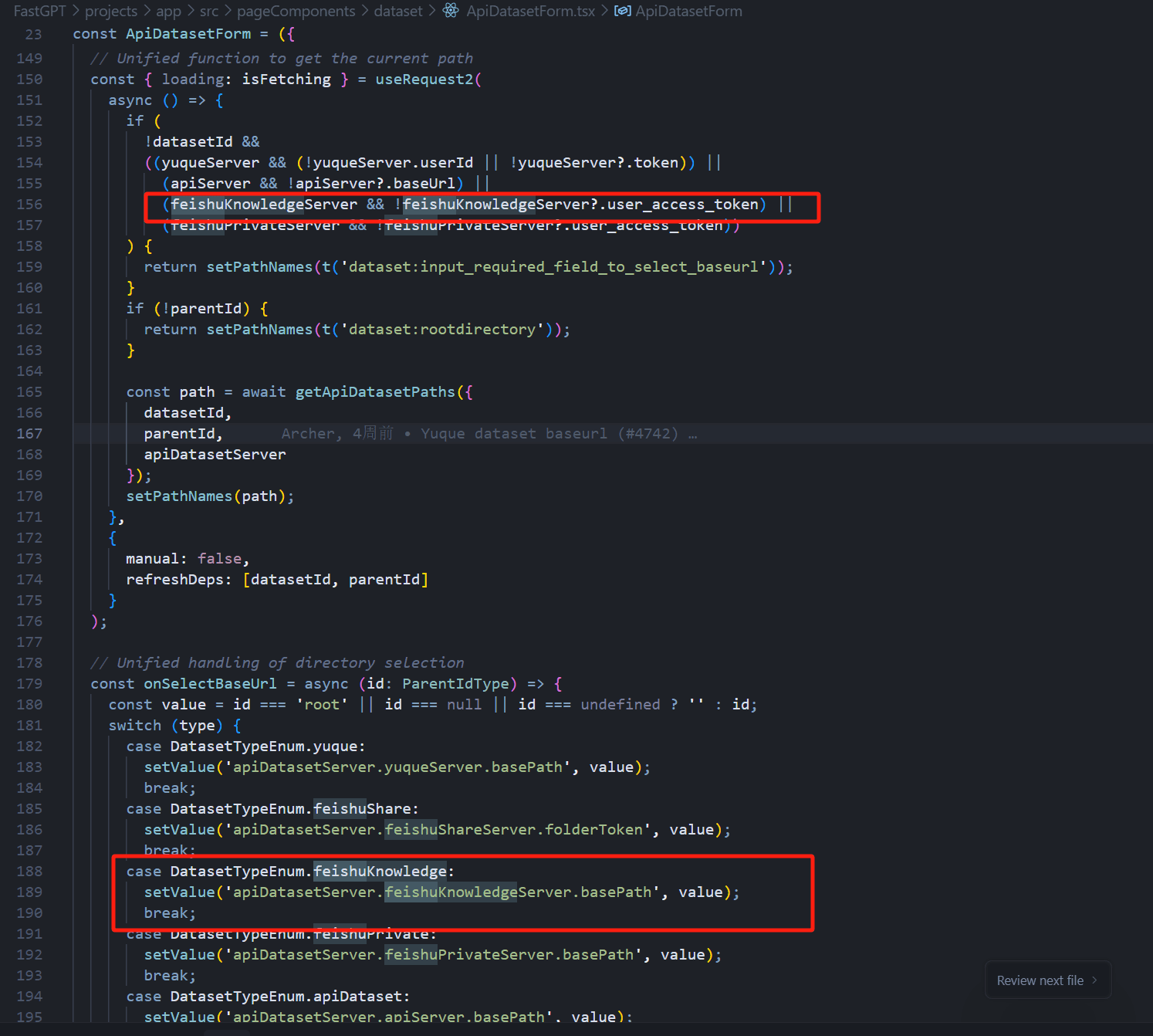Click the arrow icon on Review next file
The width and height of the screenshot is (1153, 1036).
coord(1094,980)
